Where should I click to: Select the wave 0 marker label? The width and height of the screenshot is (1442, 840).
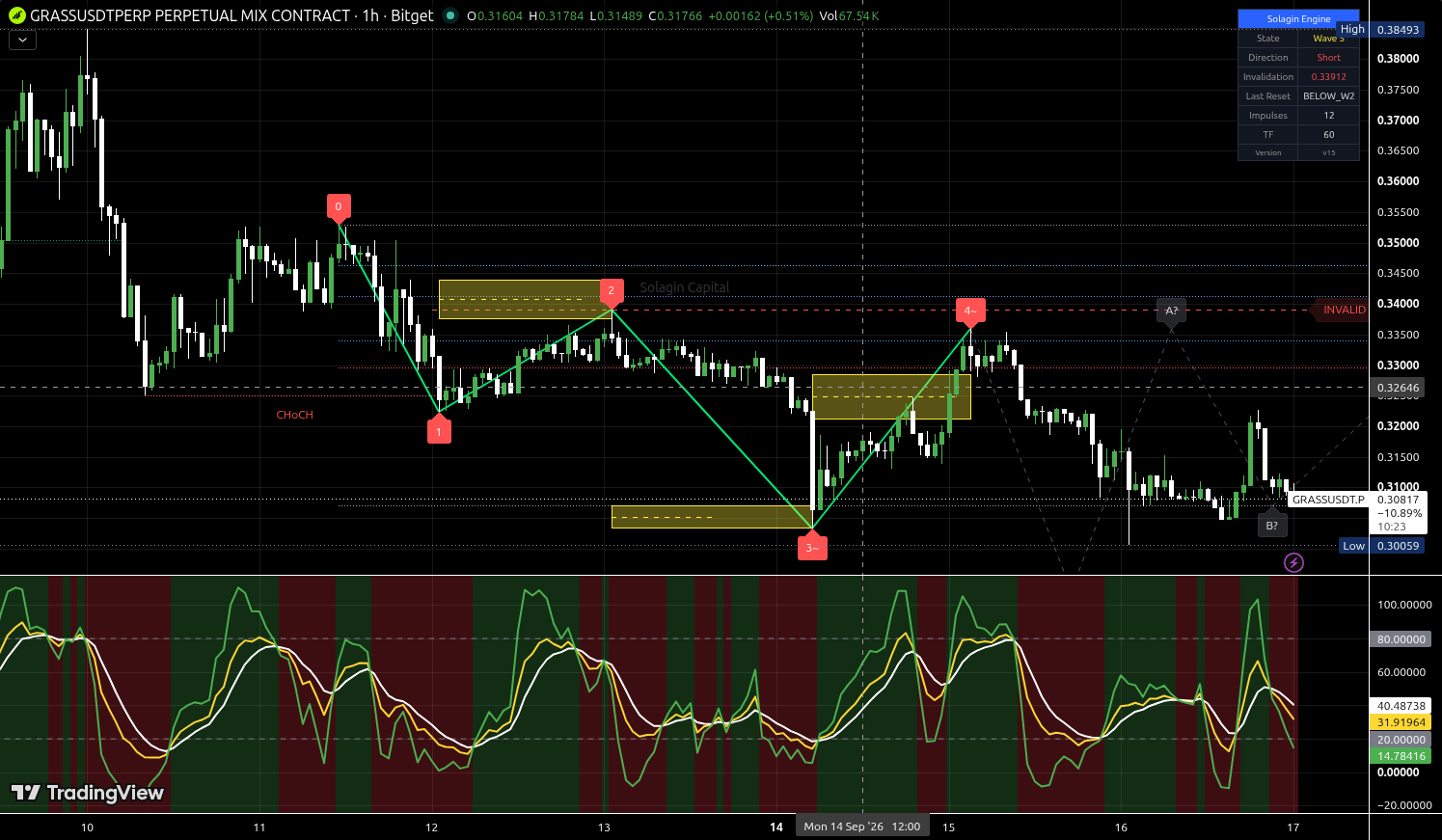[x=339, y=206]
